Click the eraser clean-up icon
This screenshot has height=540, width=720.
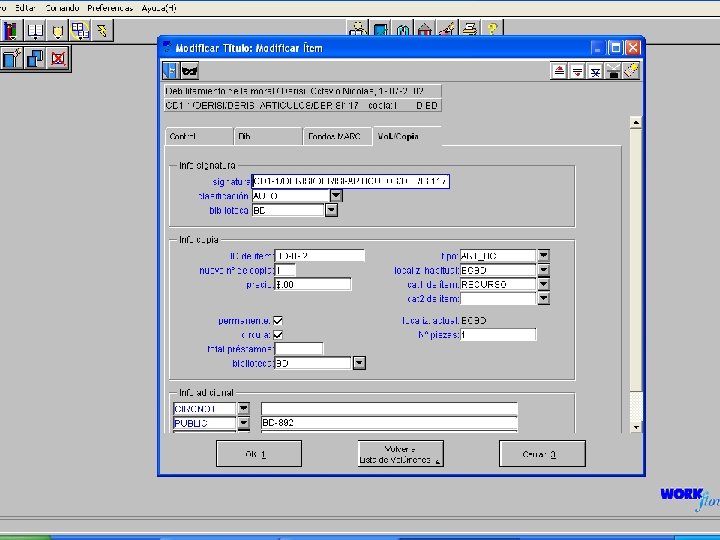(631, 71)
